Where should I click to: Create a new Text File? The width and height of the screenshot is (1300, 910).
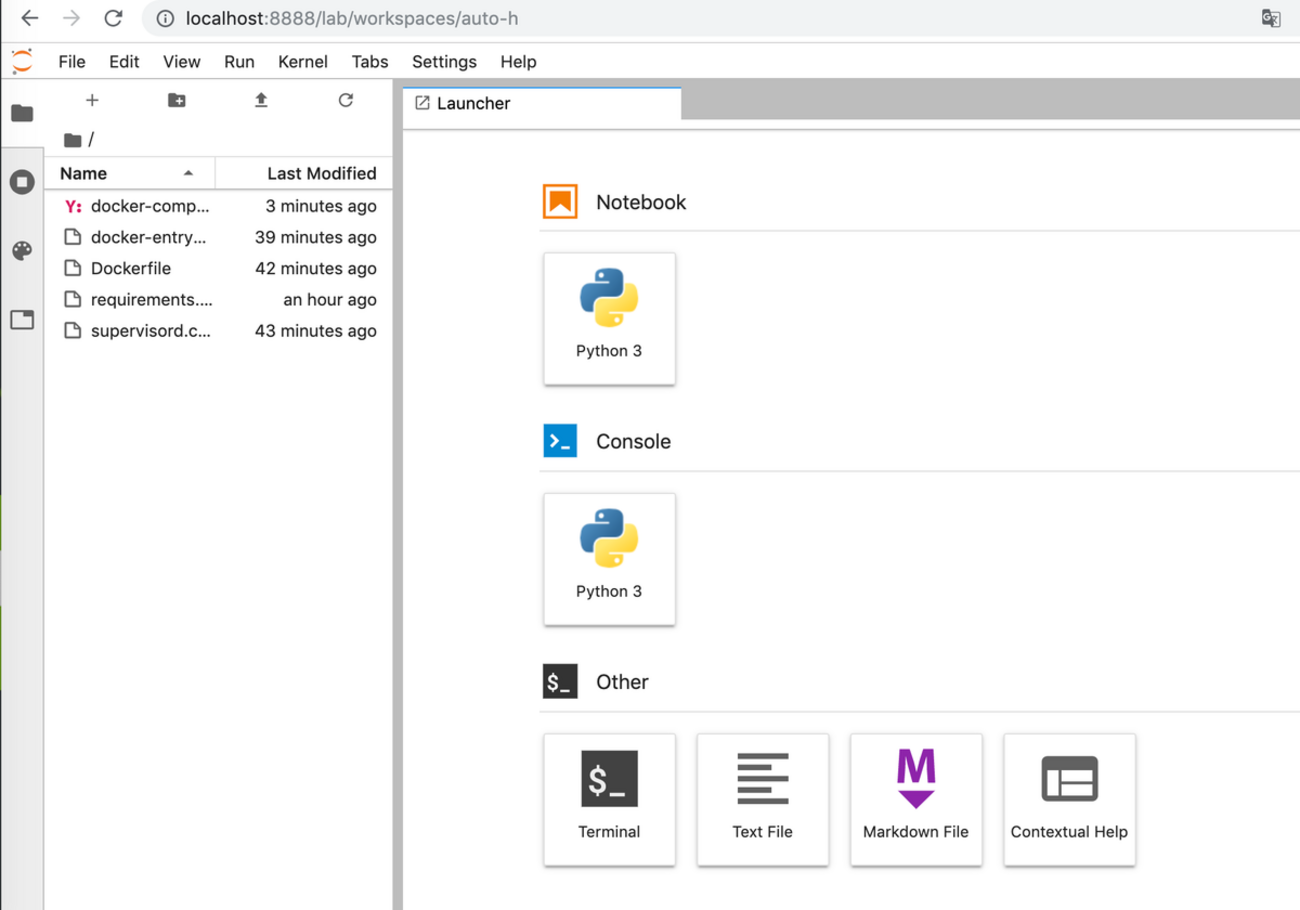762,798
